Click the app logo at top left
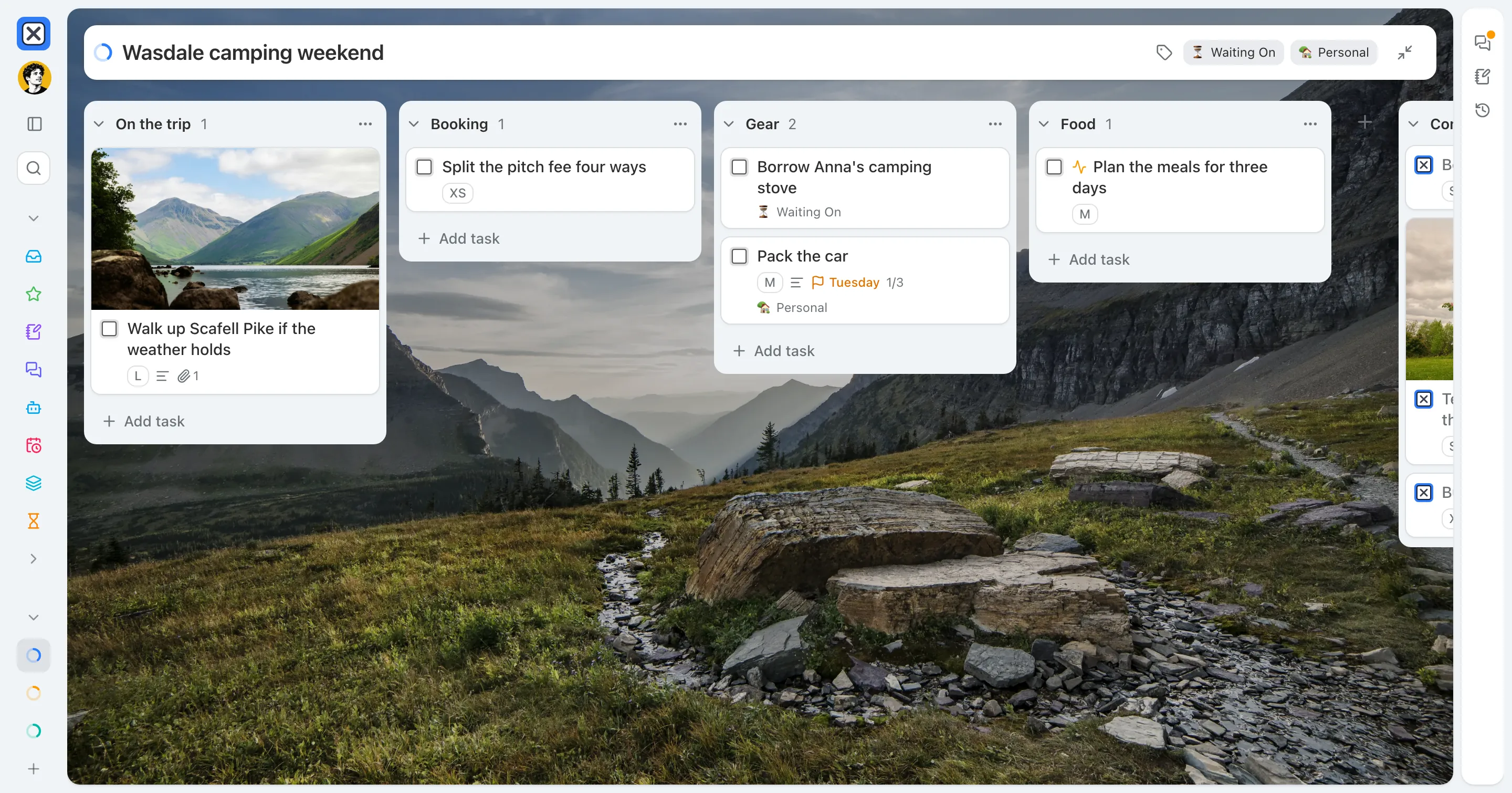 (34, 34)
